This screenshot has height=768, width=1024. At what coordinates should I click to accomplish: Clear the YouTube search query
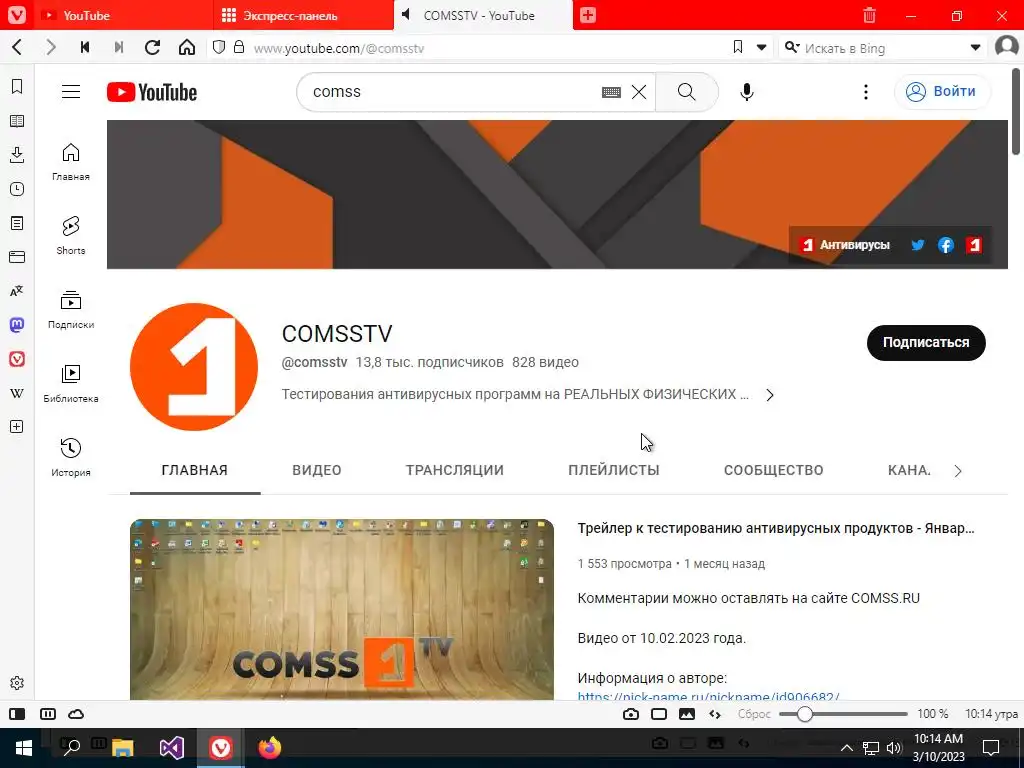[639, 92]
